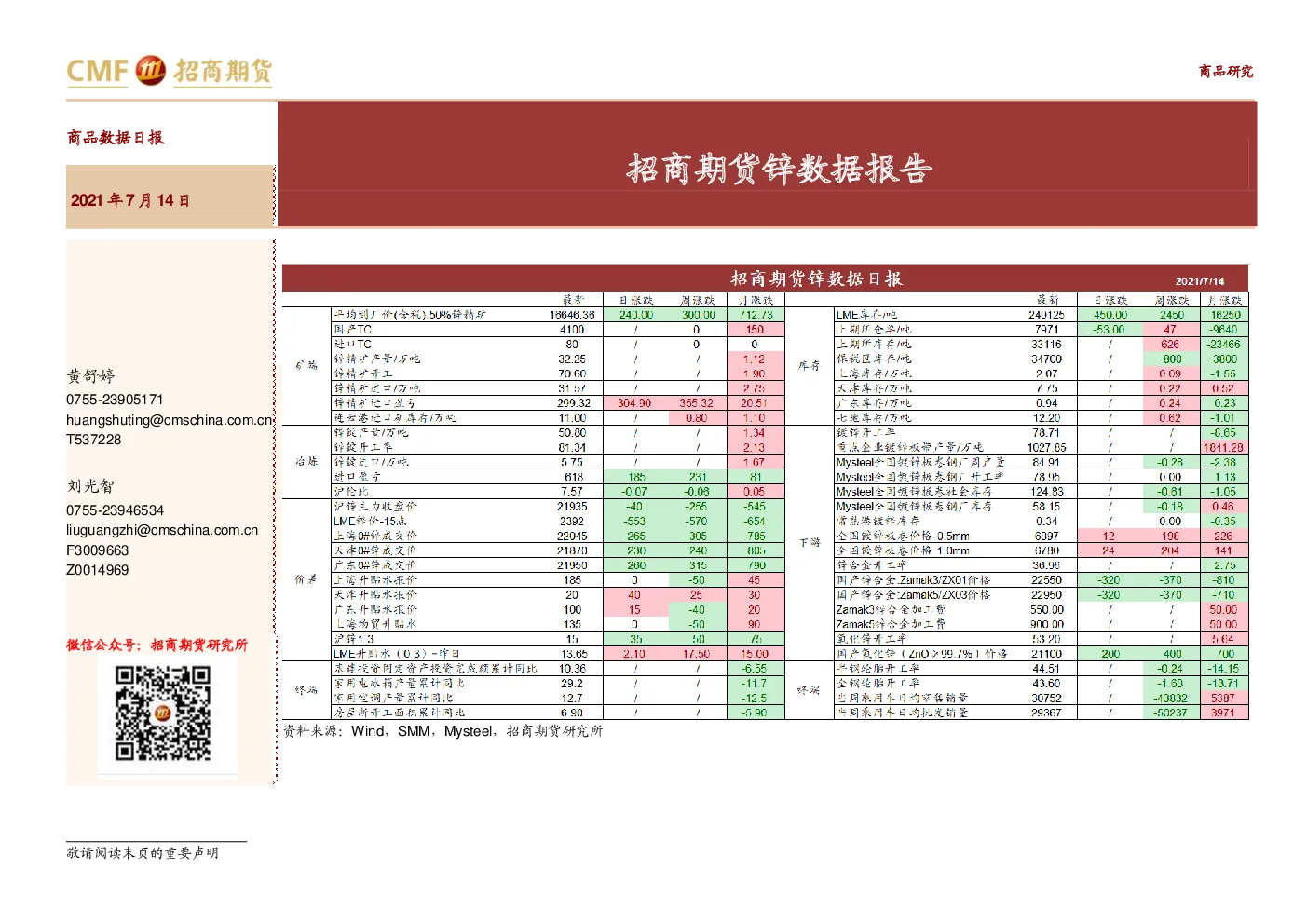Open email huangshuting@cmschina.com.cn
Image resolution: width=1307 pixels, height=924 pixels.
(170, 420)
